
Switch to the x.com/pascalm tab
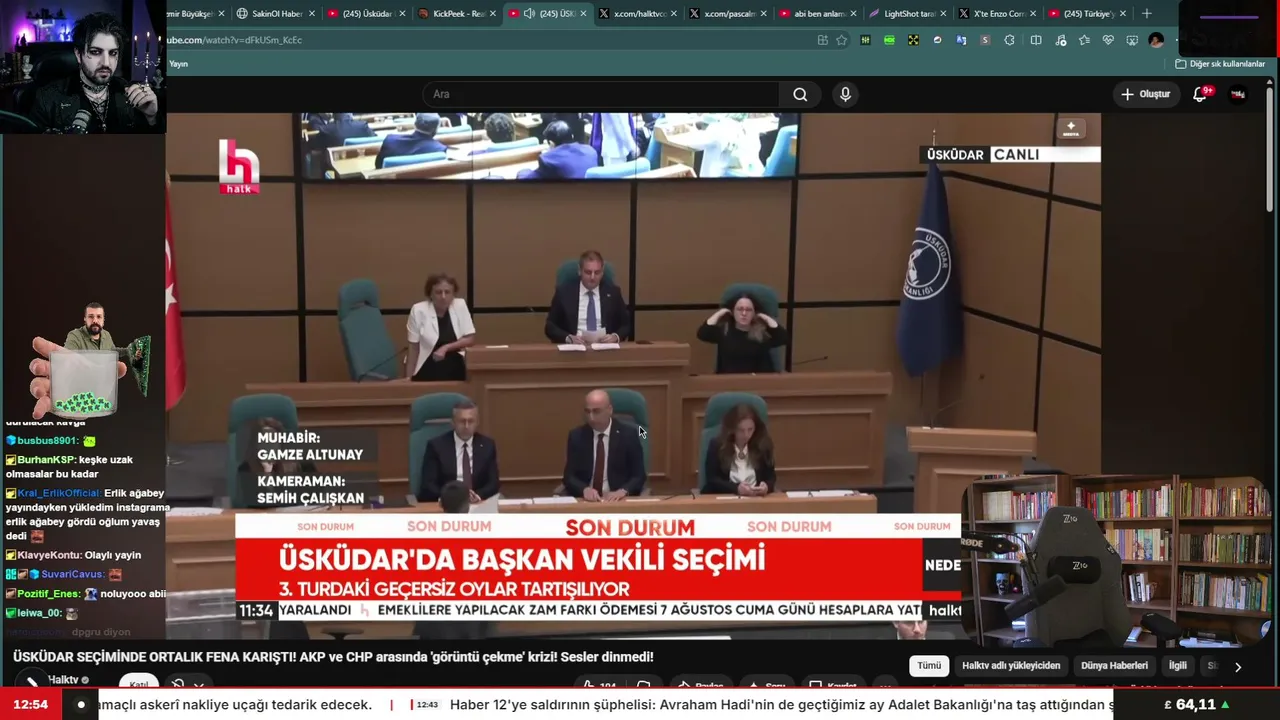point(724,14)
